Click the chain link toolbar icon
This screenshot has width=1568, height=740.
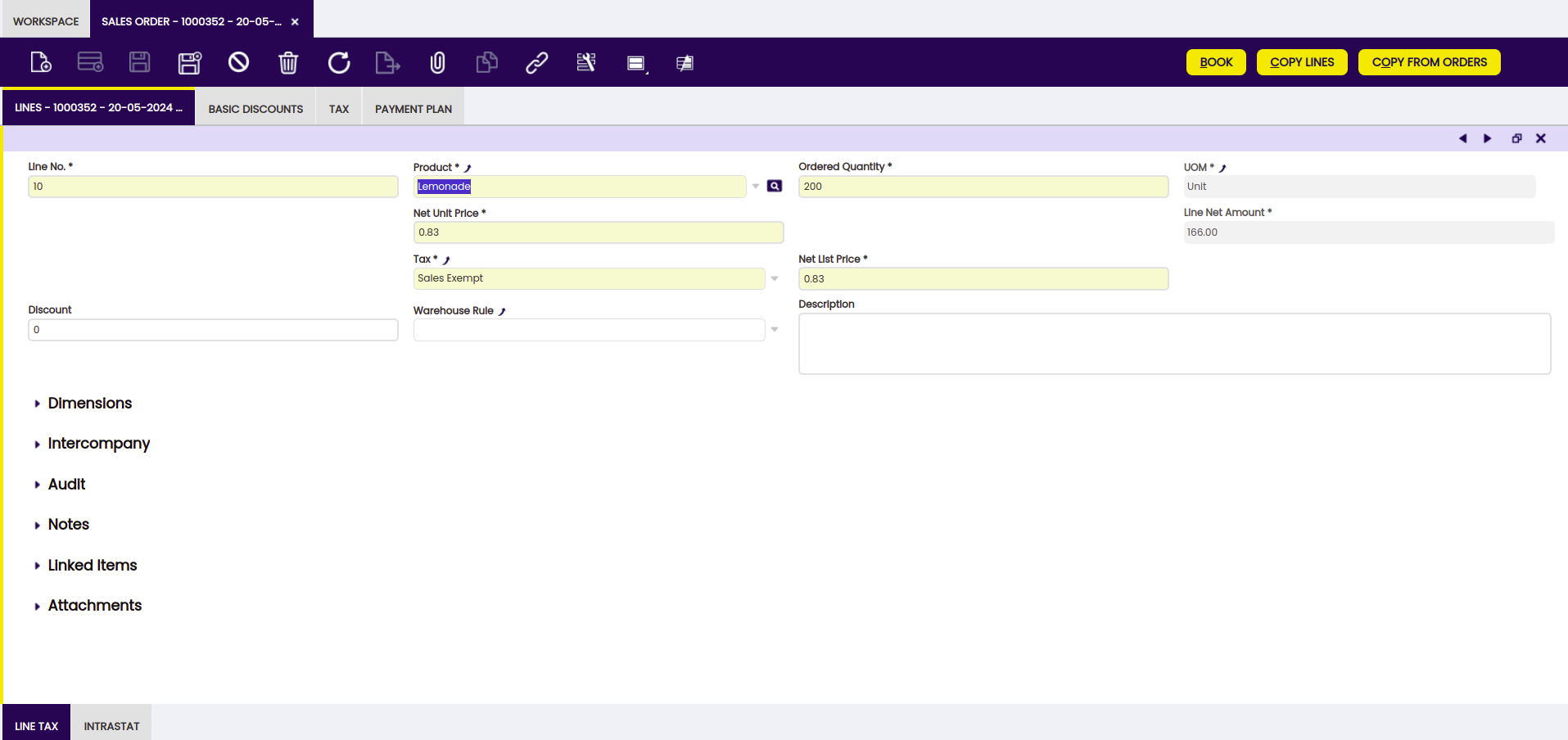pyautogui.click(x=537, y=62)
